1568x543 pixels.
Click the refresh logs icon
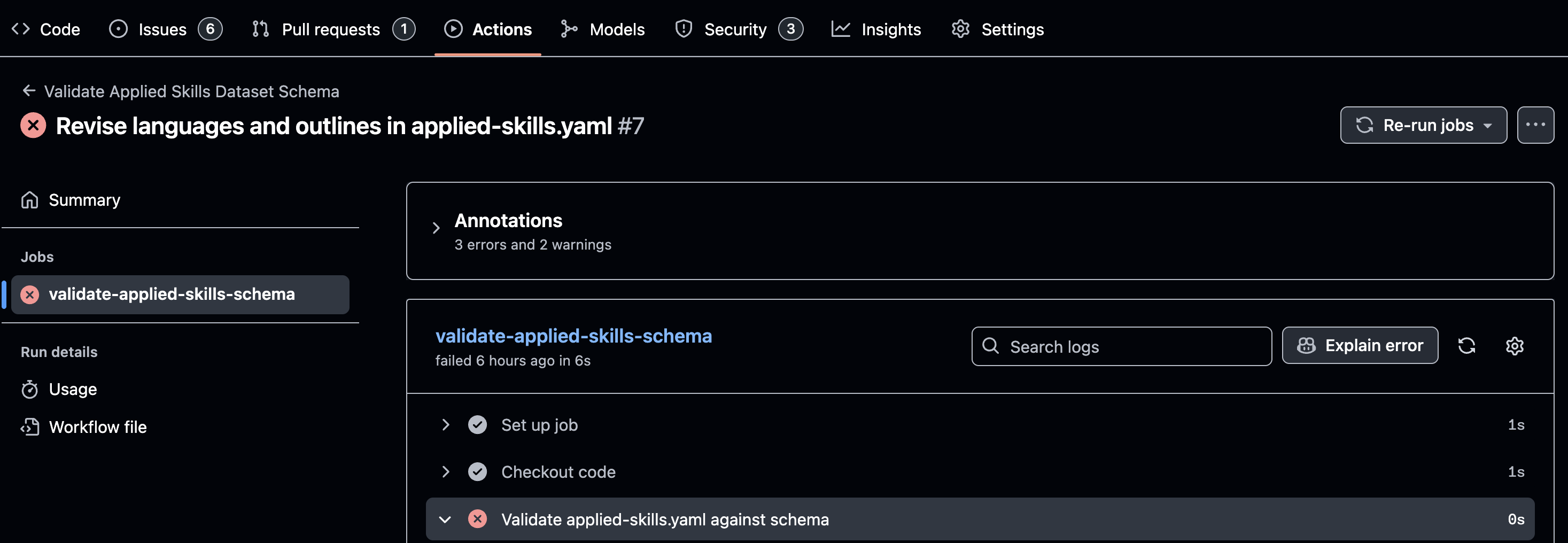pyautogui.click(x=1466, y=346)
